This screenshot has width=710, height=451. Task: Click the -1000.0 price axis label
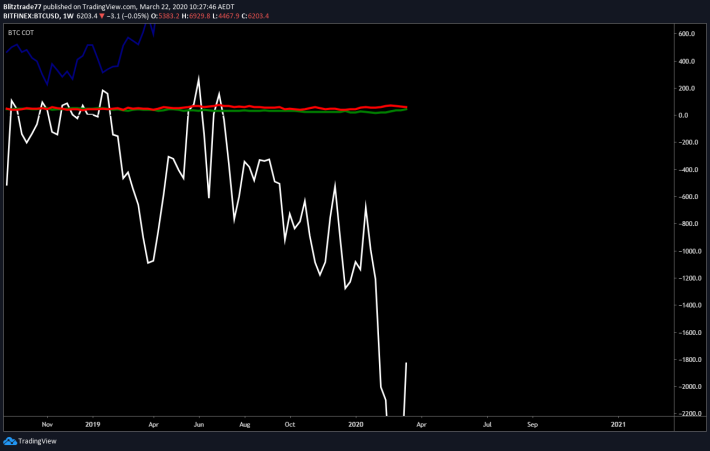click(x=689, y=251)
